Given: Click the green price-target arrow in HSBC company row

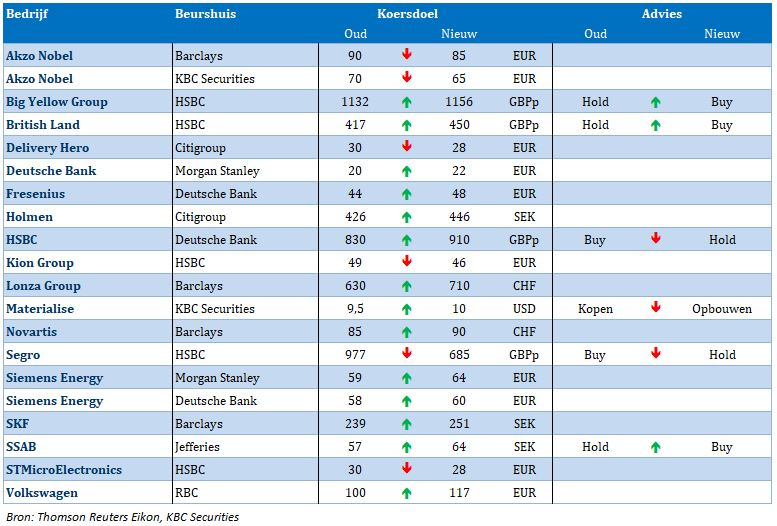Looking at the screenshot, I should pyautogui.click(x=406, y=240).
